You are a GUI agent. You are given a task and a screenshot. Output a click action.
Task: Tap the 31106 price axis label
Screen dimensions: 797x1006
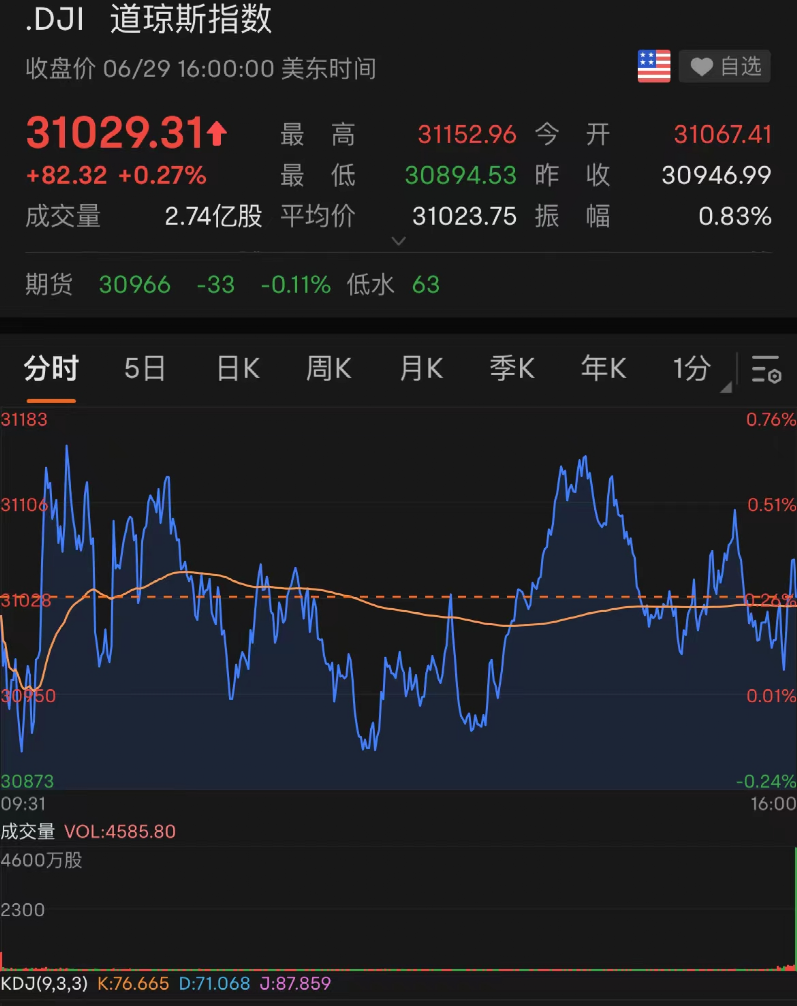[x=24, y=505]
